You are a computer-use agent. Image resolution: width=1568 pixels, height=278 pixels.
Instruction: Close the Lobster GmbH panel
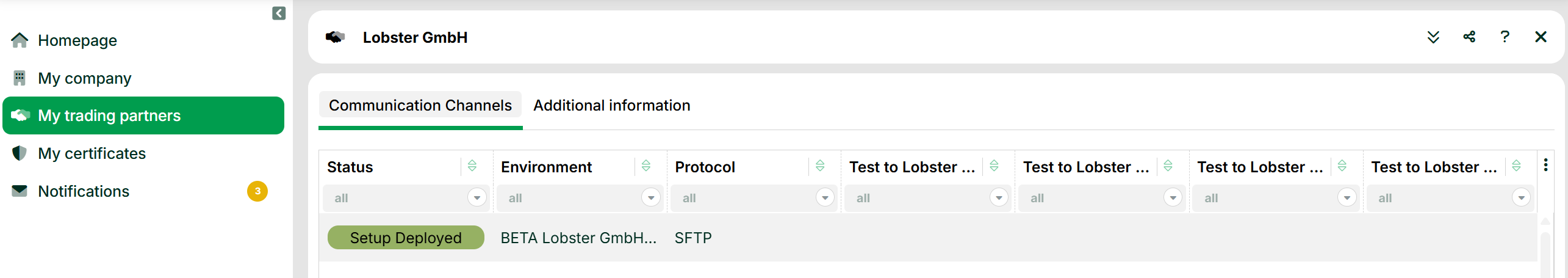point(1541,37)
